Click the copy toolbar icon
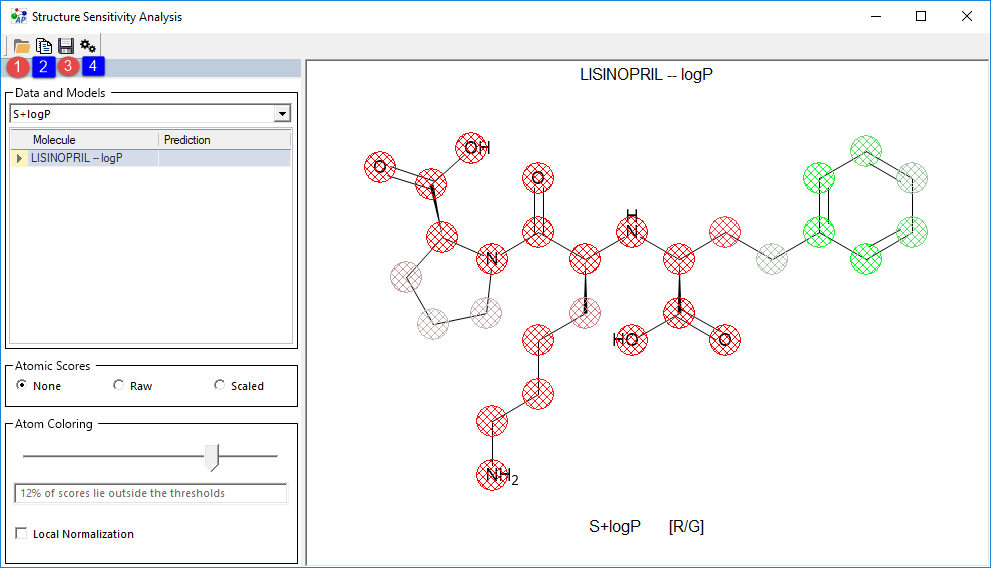 tap(44, 46)
